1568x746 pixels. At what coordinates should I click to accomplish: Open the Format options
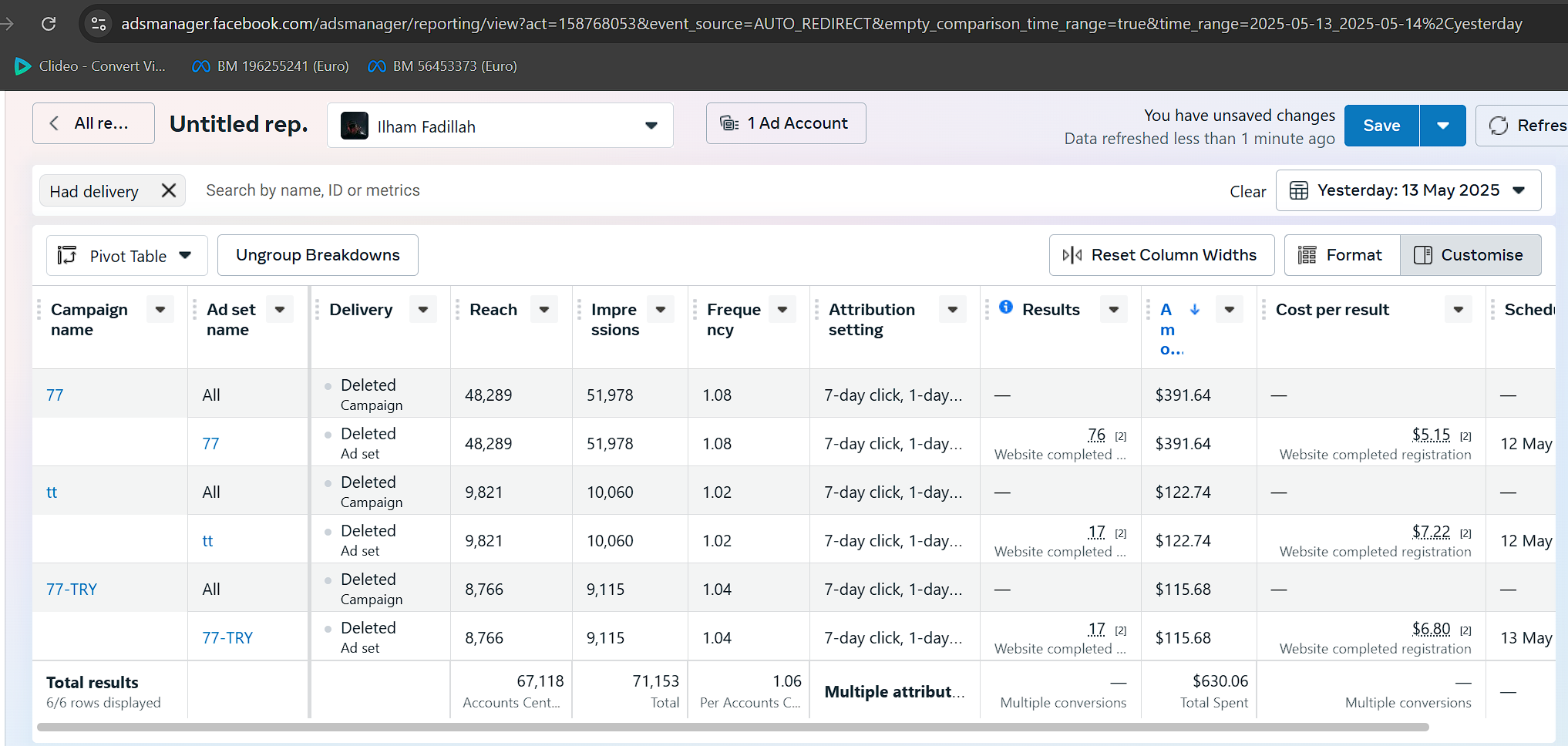point(1341,255)
